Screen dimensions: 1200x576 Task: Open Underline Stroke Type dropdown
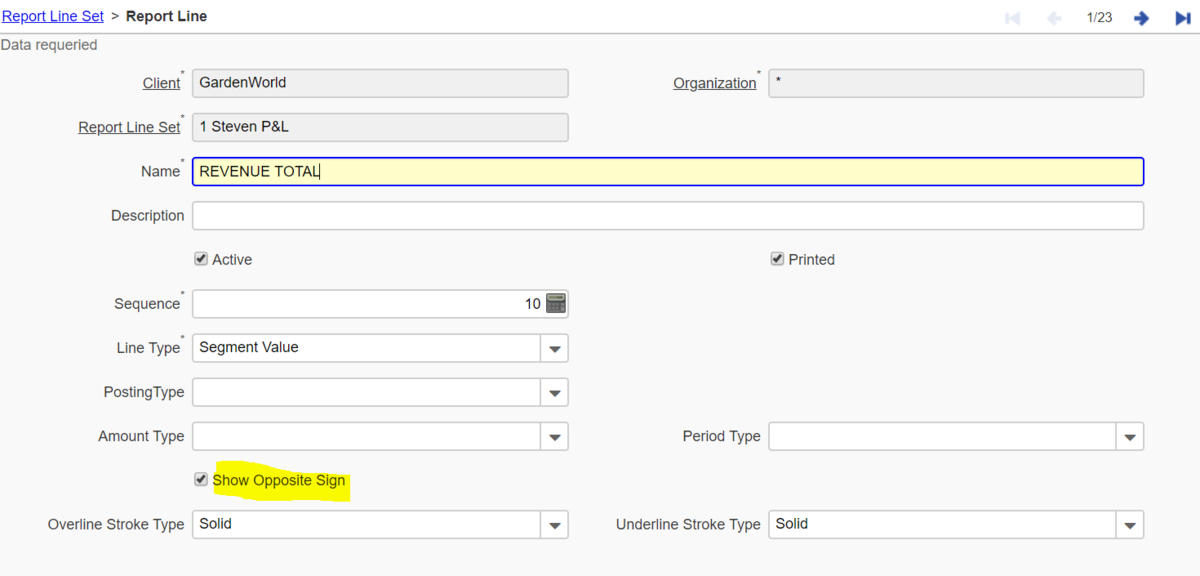(1130, 525)
